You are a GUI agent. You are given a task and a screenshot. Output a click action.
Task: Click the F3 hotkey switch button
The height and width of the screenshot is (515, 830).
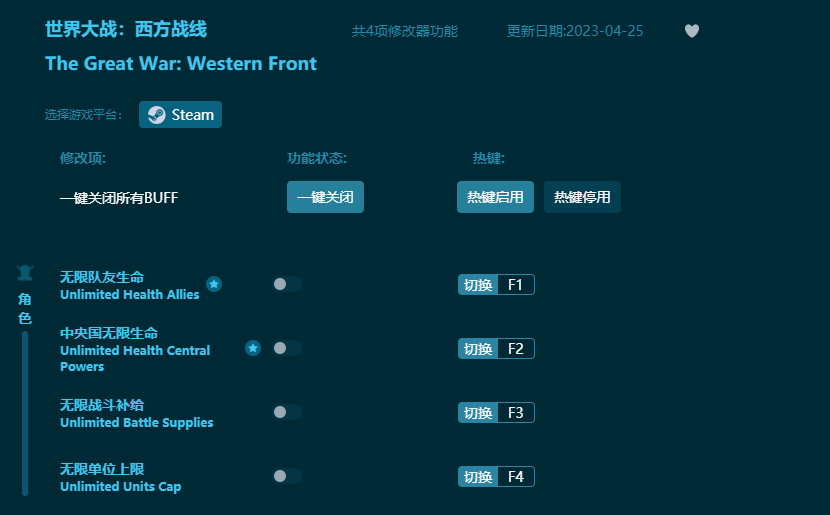(496, 413)
